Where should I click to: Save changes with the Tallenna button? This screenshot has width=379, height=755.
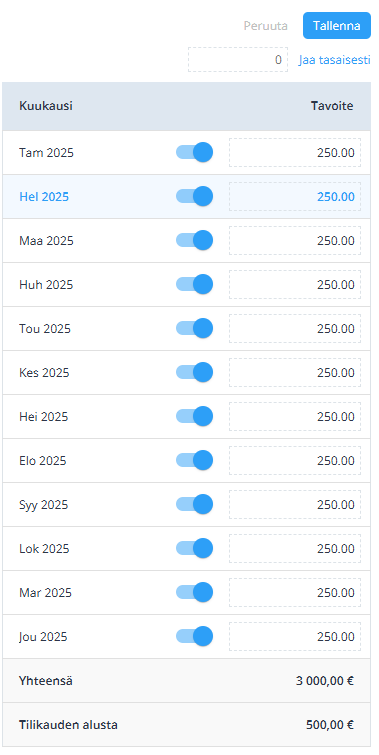(x=337, y=26)
